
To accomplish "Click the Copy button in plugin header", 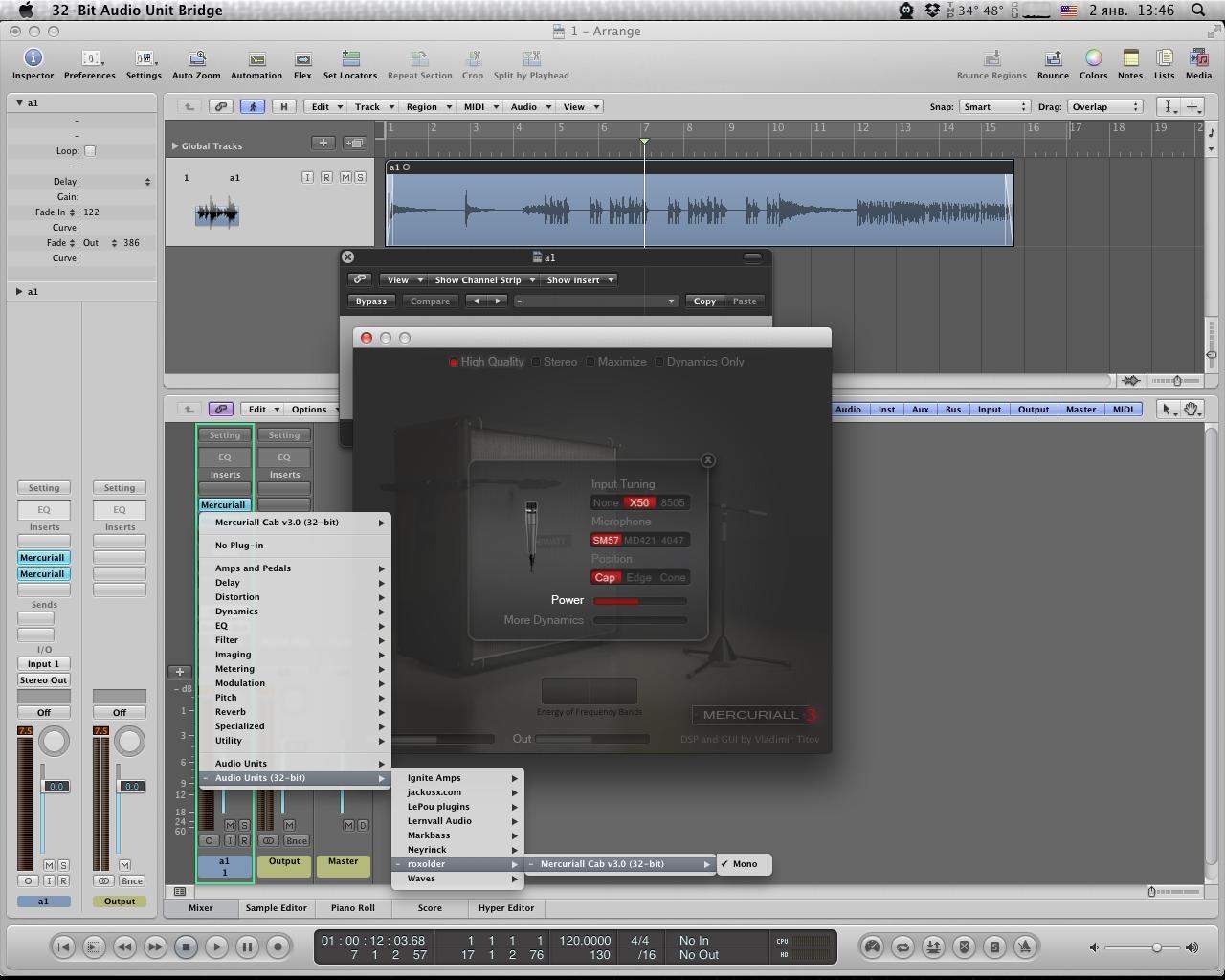I will coord(704,301).
